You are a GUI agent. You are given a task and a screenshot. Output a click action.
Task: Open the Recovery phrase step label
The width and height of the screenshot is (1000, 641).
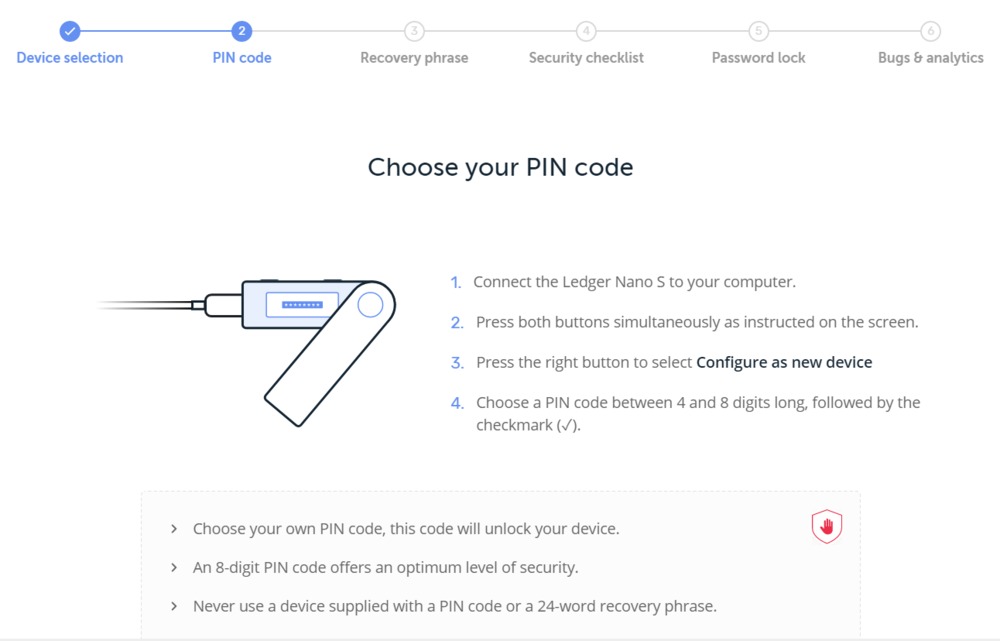pyautogui.click(x=414, y=57)
